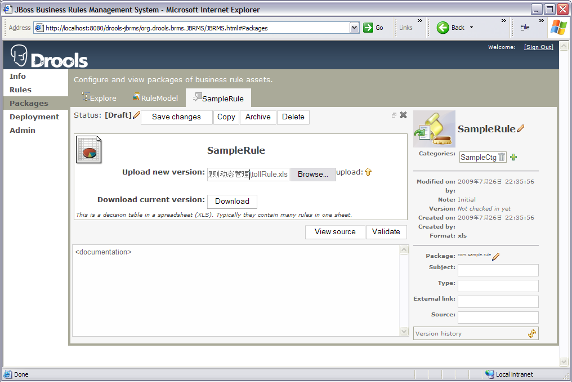Download the current version
The width and height of the screenshot is (572, 382).
click(x=232, y=201)
